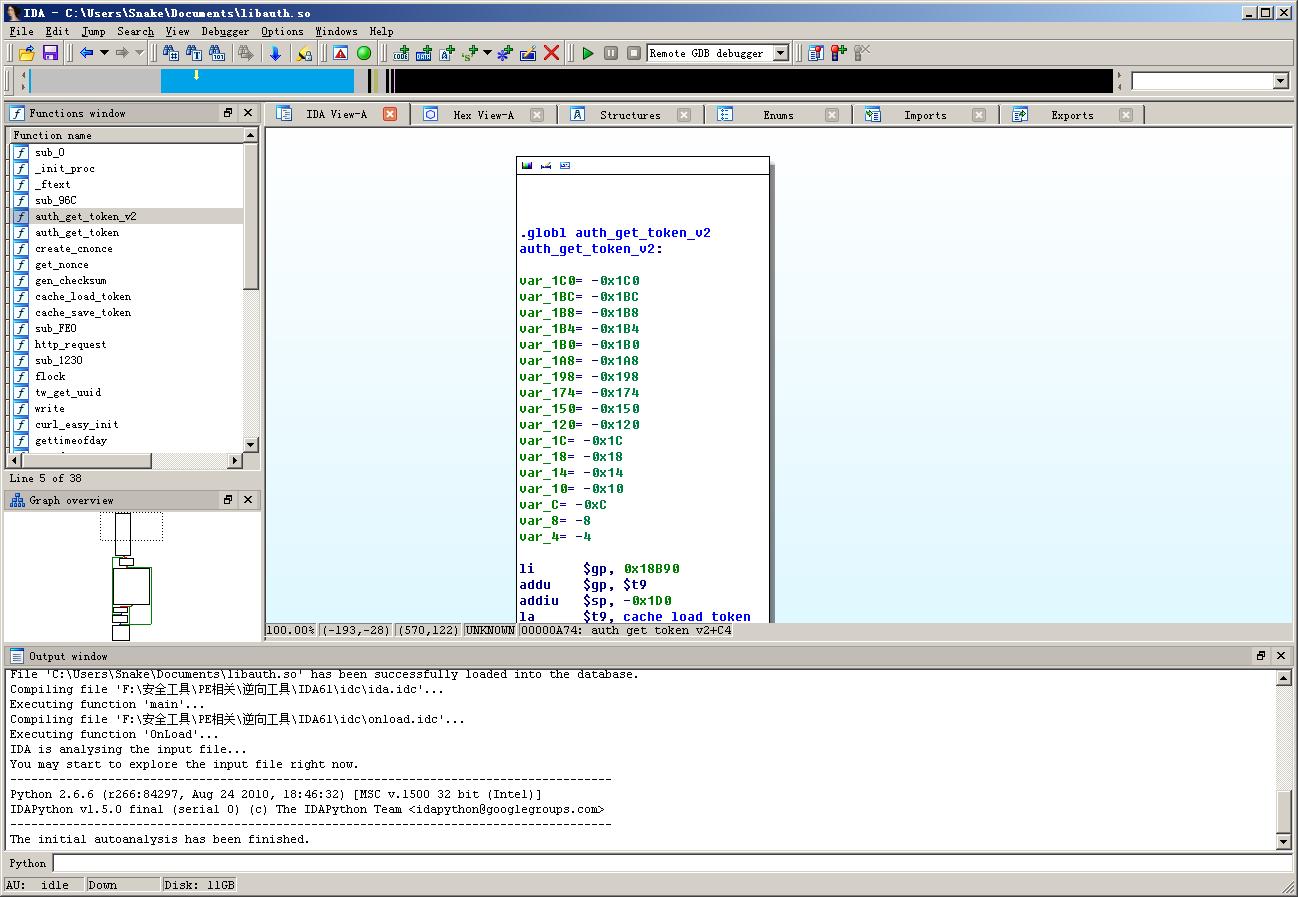Viewport: 1298px width, 897px height.
Task: Switch to the Hex View-A tab
Action: click(x=483, y=115)
